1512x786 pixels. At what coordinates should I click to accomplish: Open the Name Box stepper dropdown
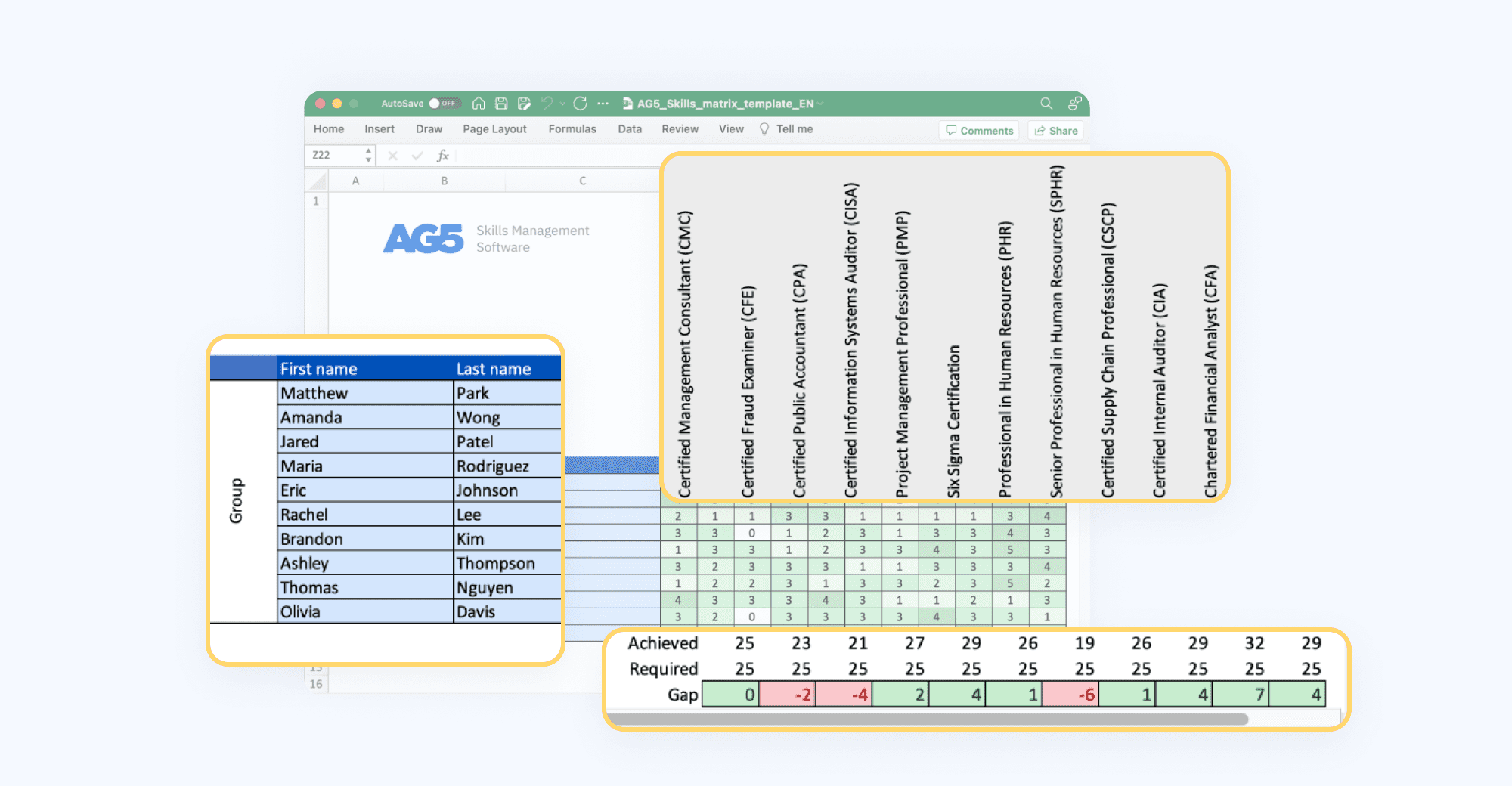click(x=368, y=154)
